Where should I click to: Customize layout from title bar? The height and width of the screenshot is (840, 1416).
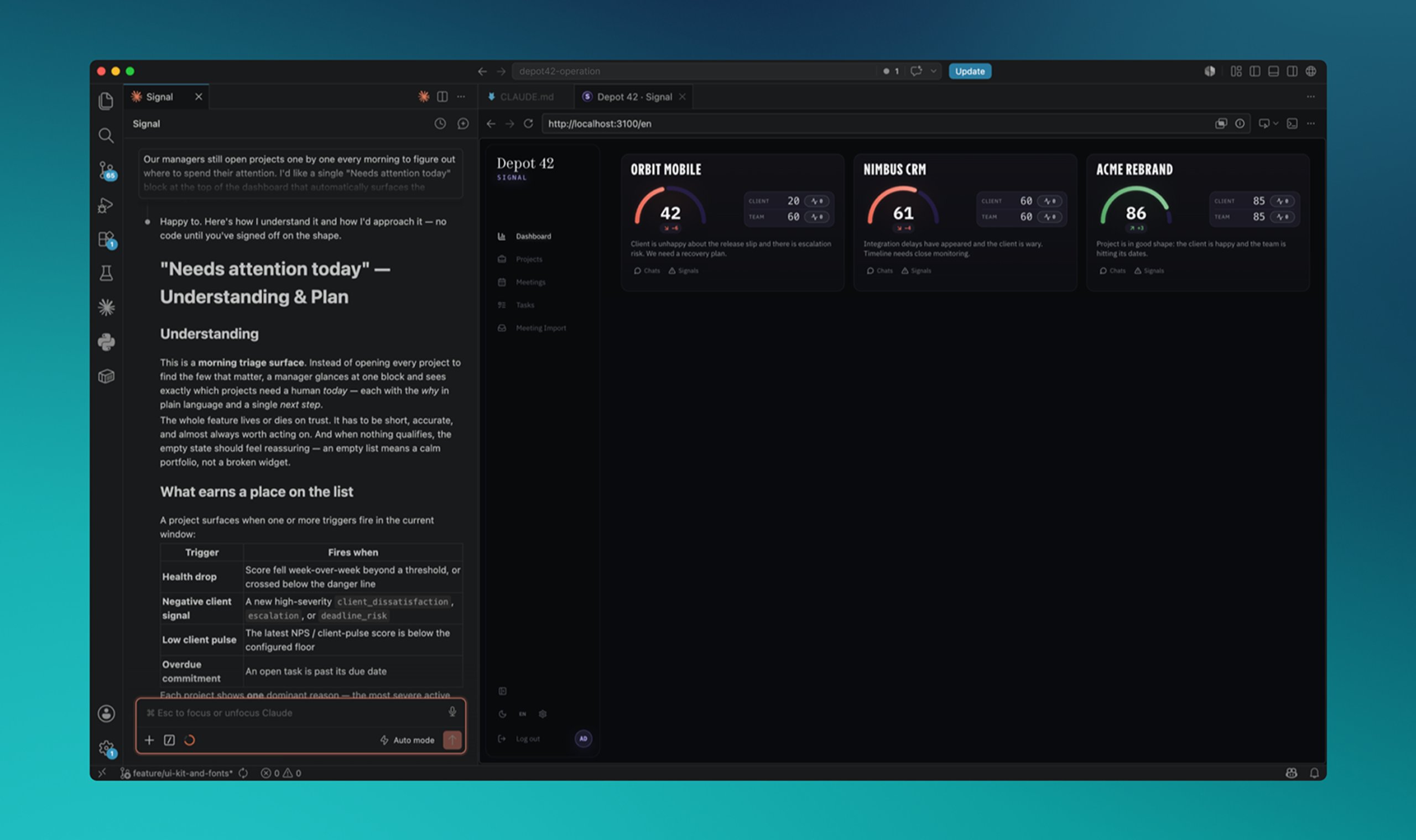coord(1236,71)
